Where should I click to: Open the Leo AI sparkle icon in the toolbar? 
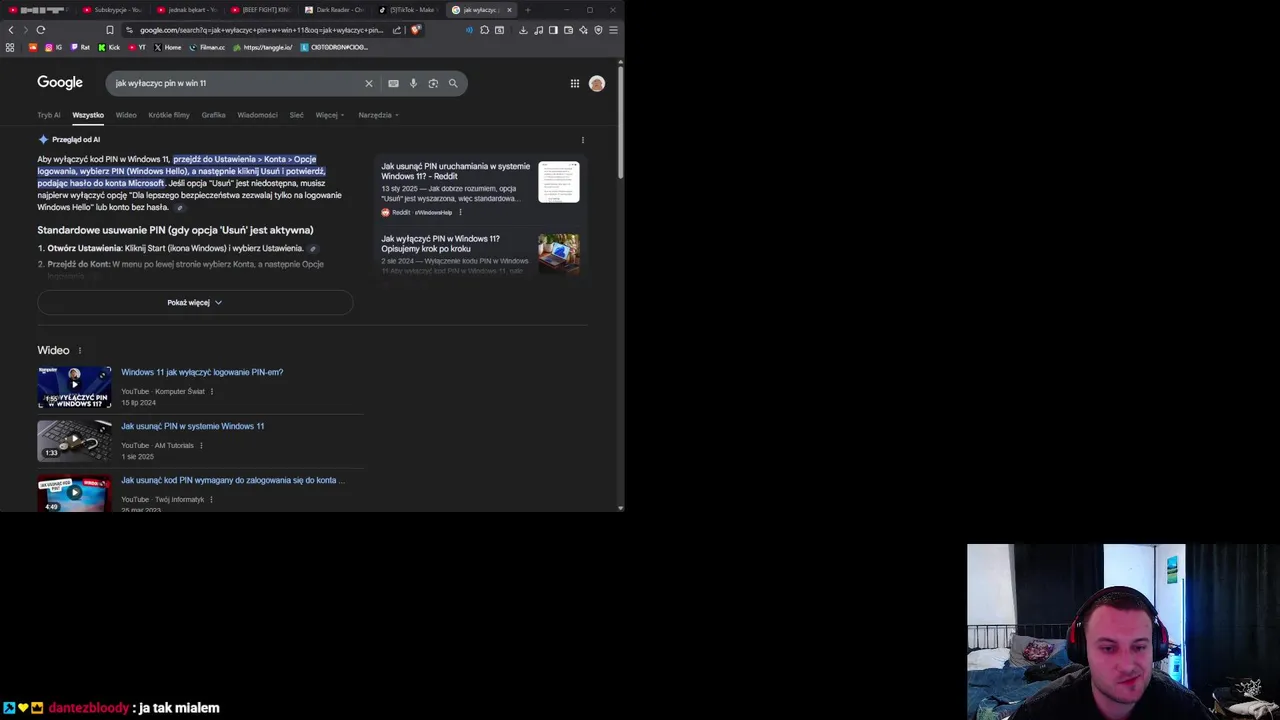pos(583,30)
